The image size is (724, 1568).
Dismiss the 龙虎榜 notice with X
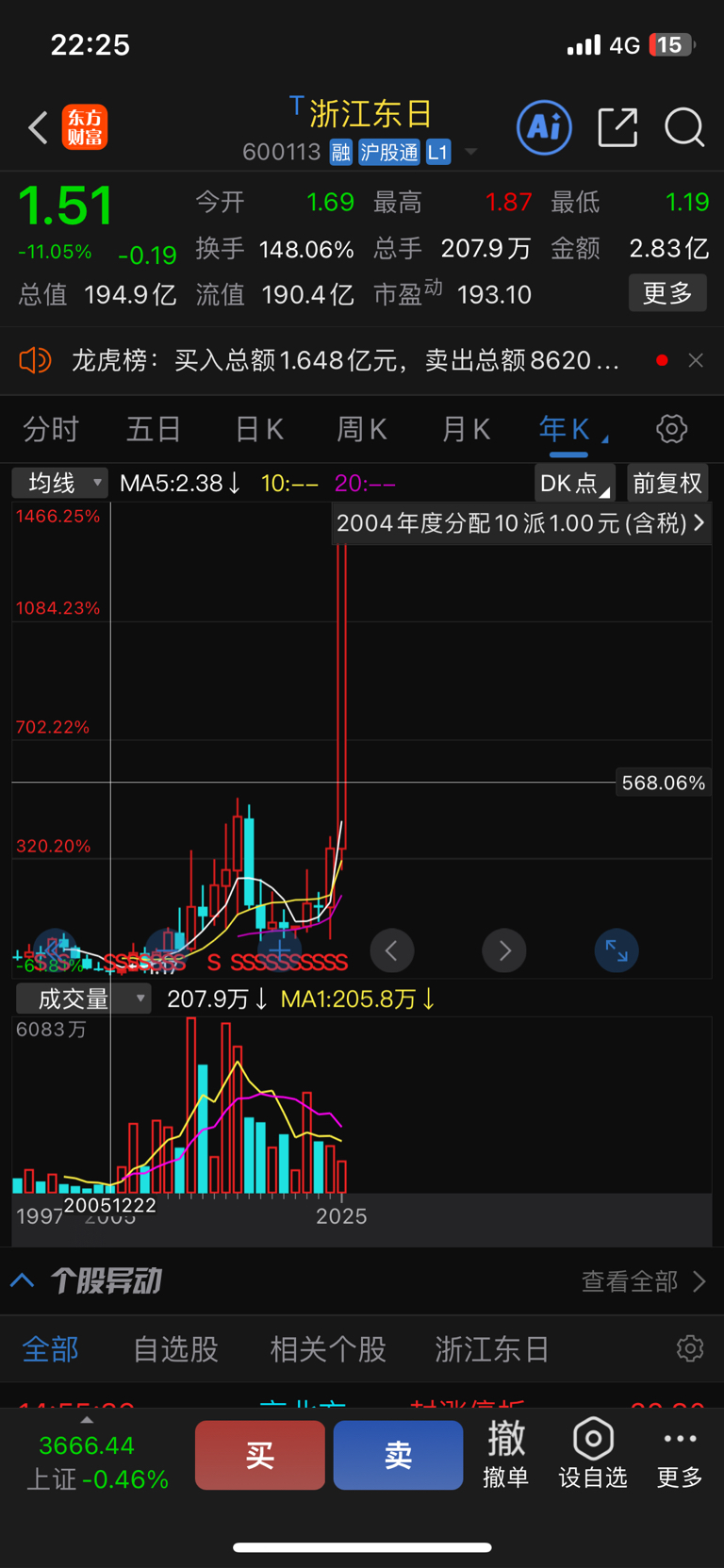(696, 360)
